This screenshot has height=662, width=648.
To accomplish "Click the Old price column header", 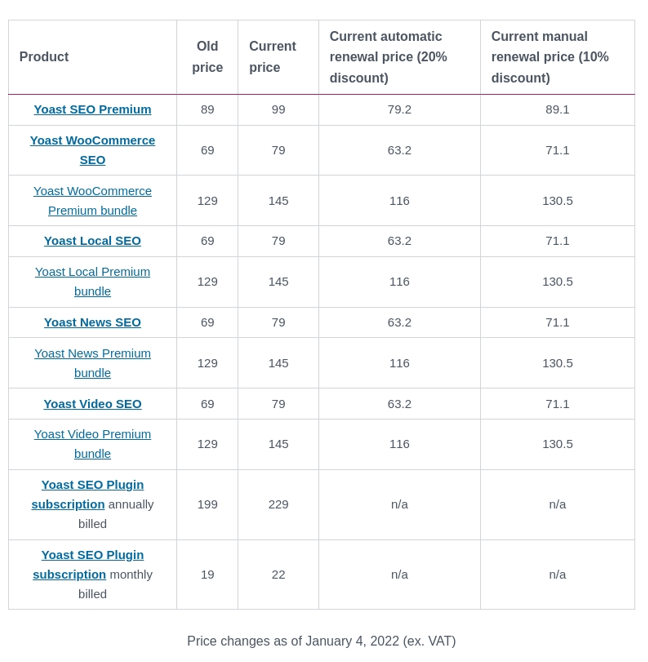I will pos(207,57).
